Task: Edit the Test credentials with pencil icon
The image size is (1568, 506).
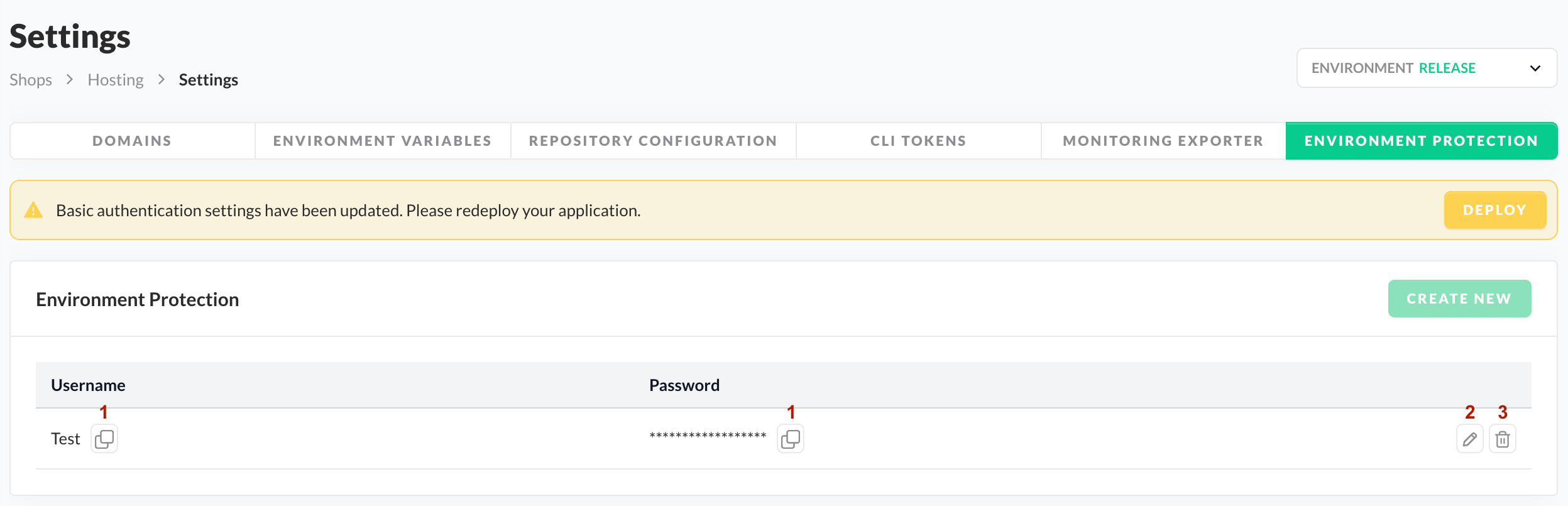Action: click(1469, 439)
